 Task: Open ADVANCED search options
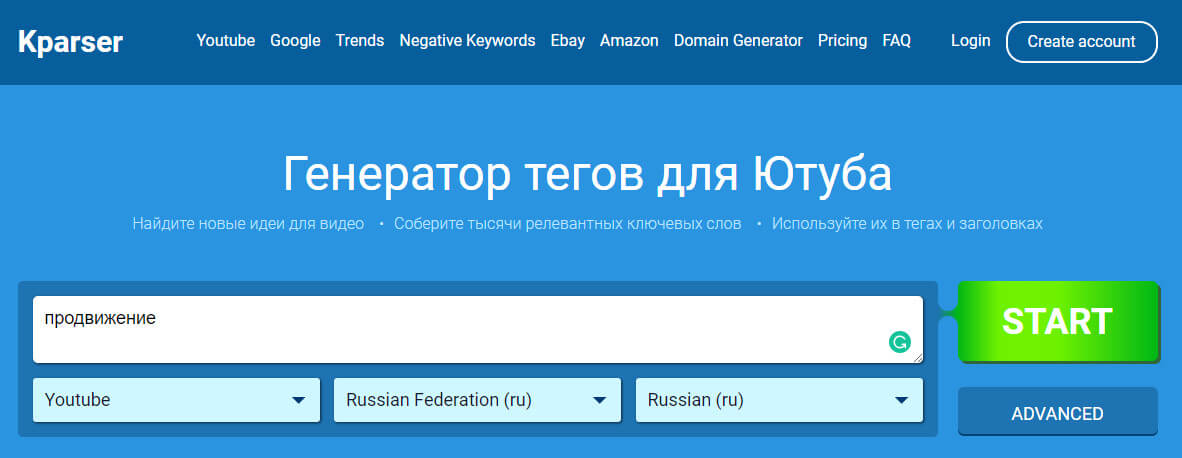[x=1057, y=411]
